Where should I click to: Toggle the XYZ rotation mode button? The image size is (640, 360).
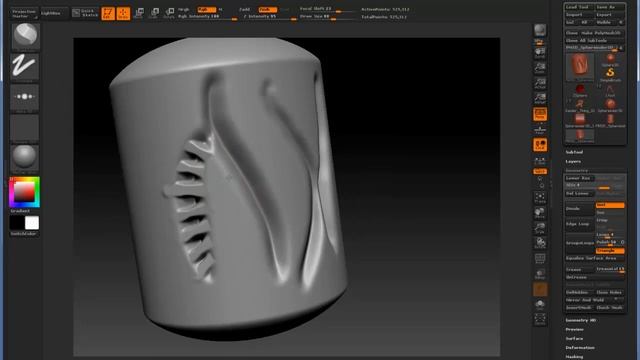coord(540,171)
